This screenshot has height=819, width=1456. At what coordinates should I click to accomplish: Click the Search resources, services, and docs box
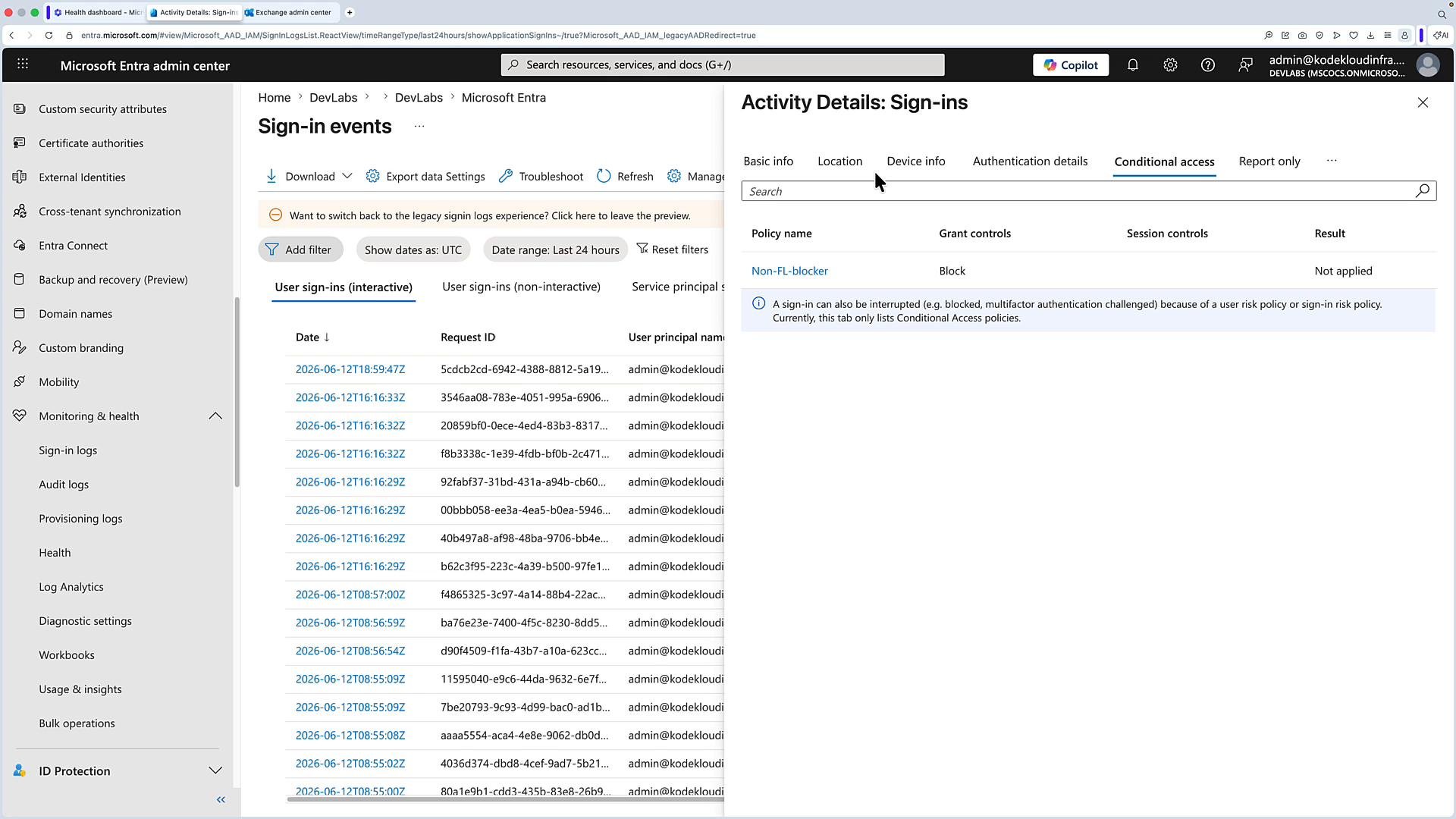tap(723, 64)
